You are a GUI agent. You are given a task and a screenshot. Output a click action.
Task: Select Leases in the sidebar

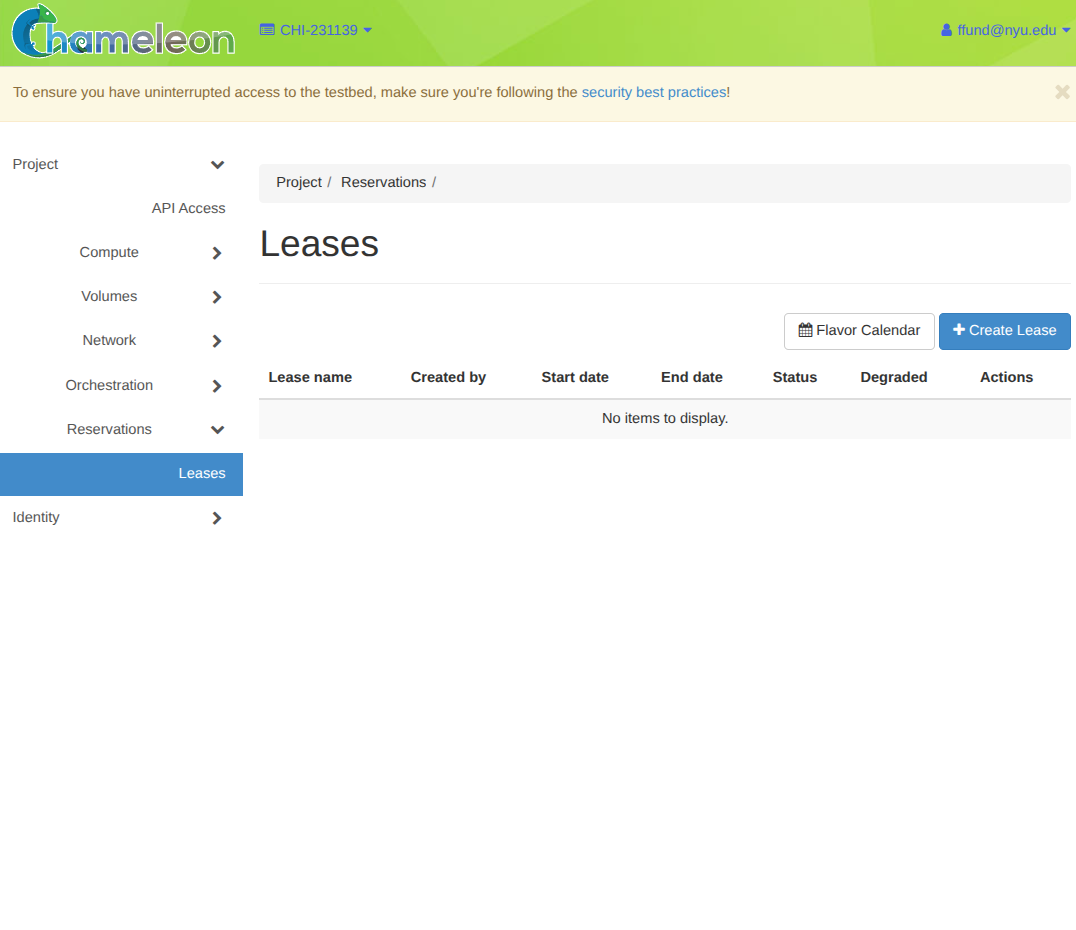coord(201,473)
